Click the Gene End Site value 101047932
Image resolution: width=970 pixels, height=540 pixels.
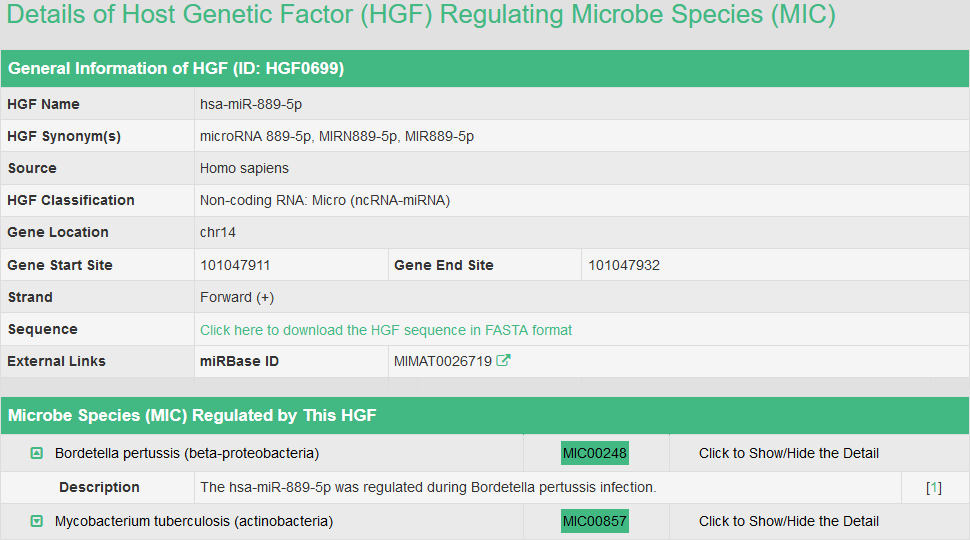click(624, 265)
